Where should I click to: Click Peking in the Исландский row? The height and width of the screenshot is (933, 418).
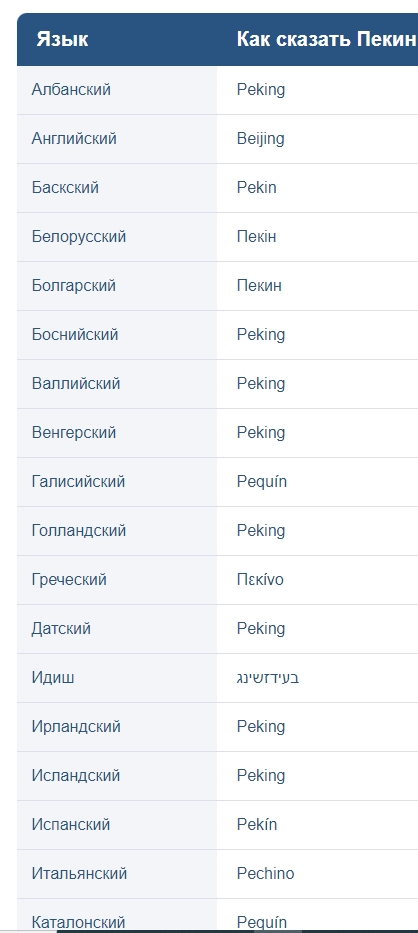pos(261,776)
